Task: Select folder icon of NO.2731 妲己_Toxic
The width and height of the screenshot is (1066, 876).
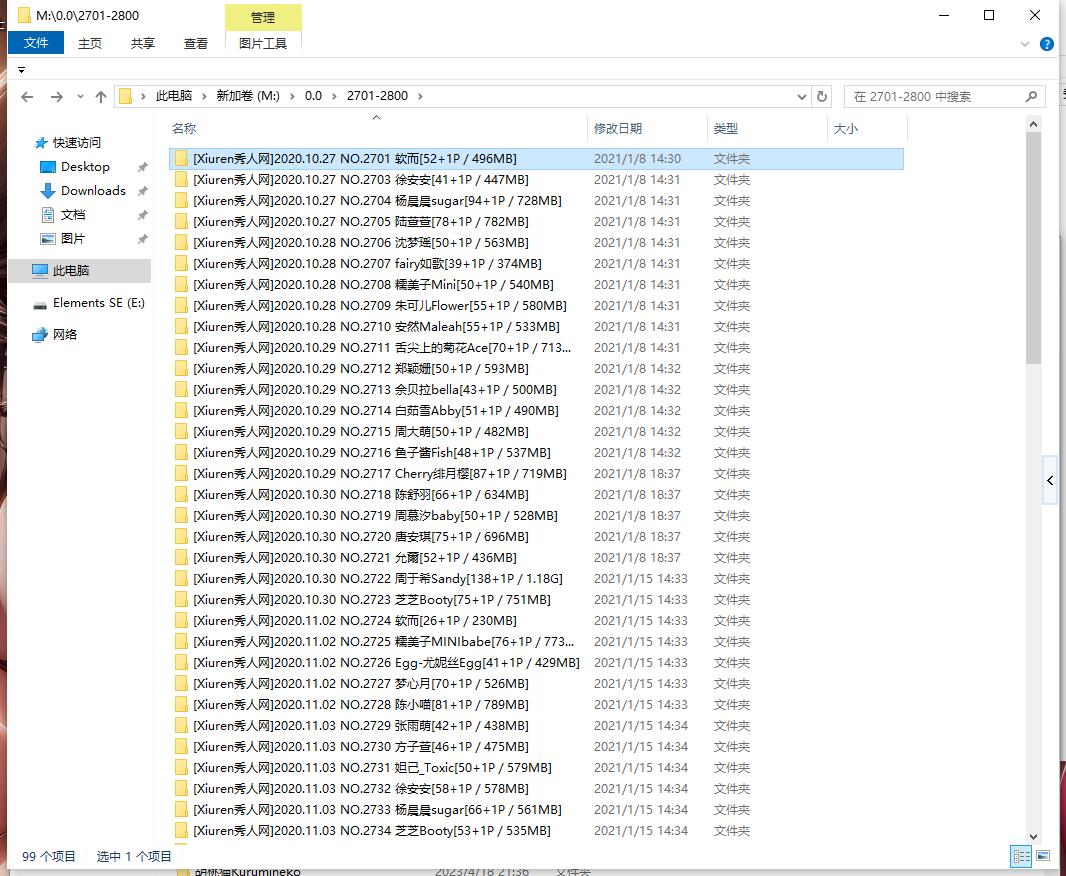Action: pyautogui.click(x=181, y=768)
